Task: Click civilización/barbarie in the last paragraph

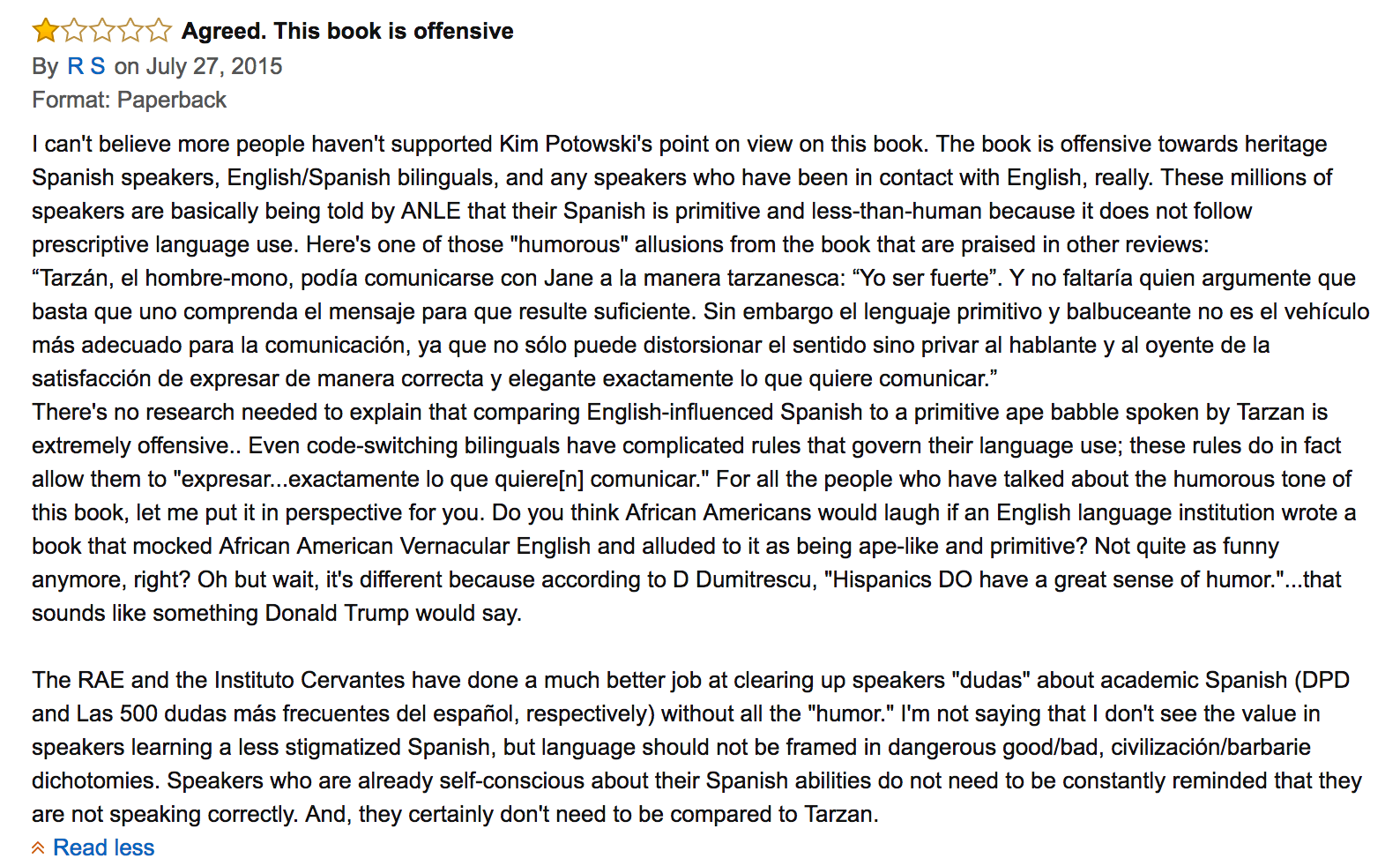Action: [x=1210, y=747]
